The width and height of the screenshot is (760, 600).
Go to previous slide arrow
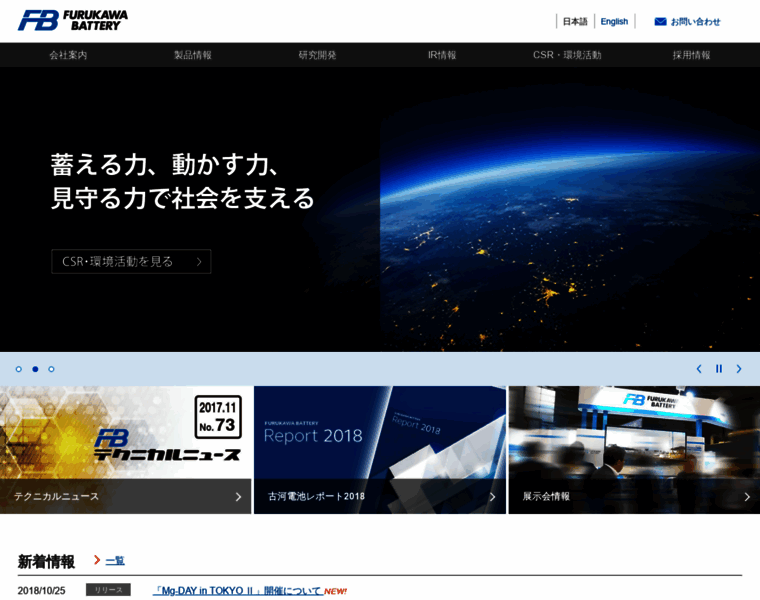(x=699, y=369)
